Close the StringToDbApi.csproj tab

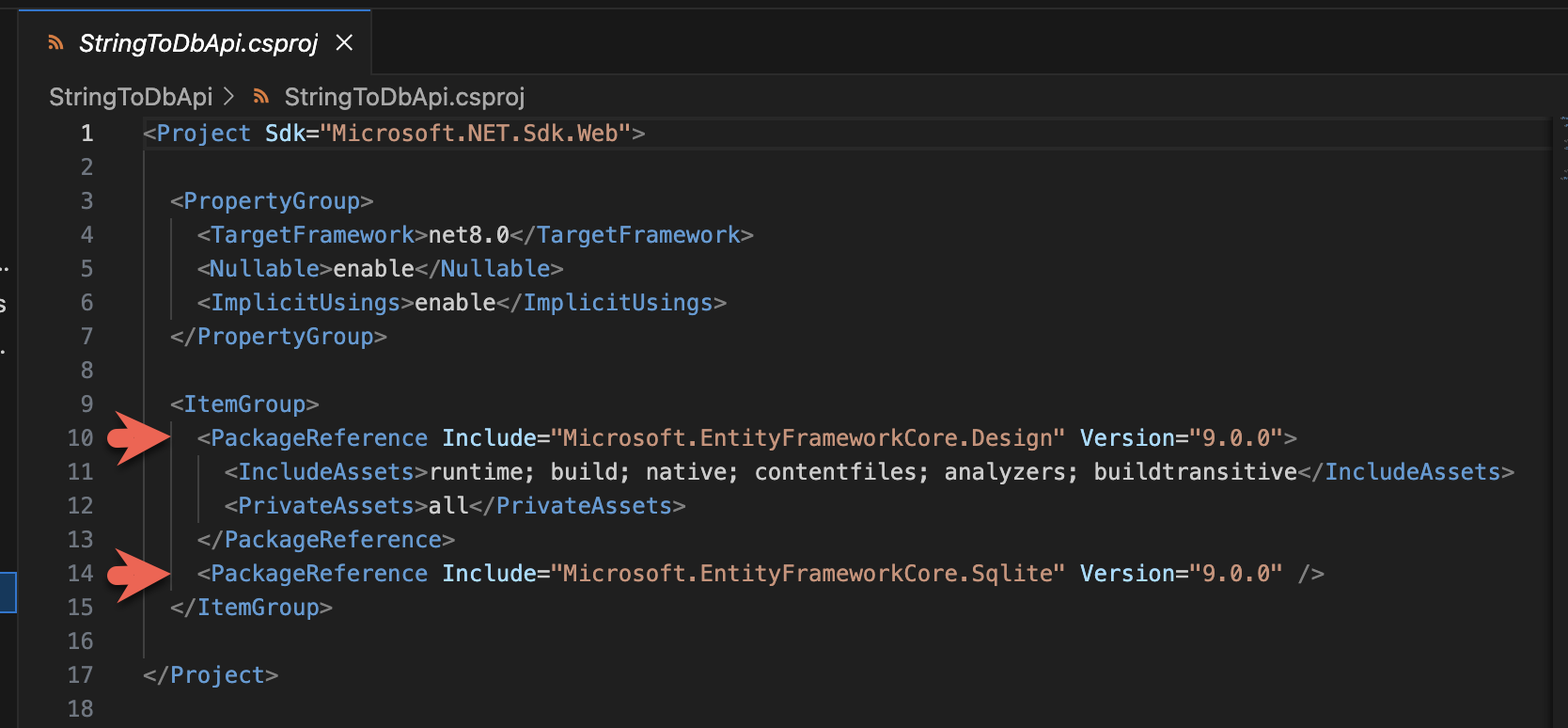point(345,42)
